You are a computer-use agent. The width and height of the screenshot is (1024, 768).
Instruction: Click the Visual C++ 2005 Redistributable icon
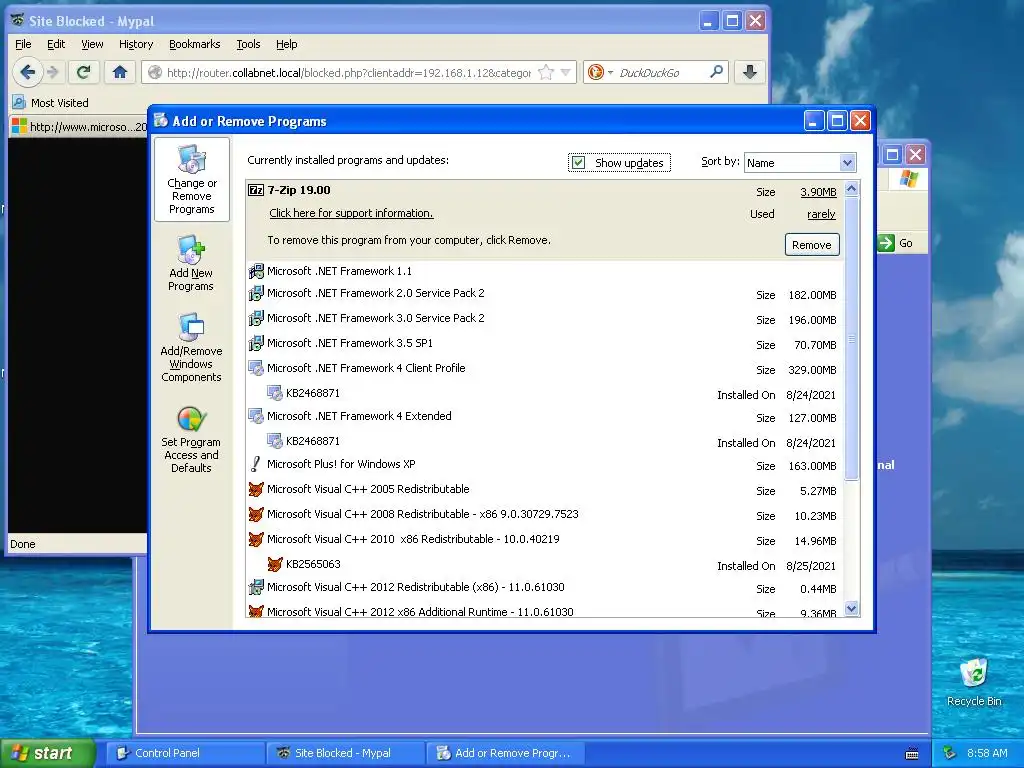(x=256, y=489)
